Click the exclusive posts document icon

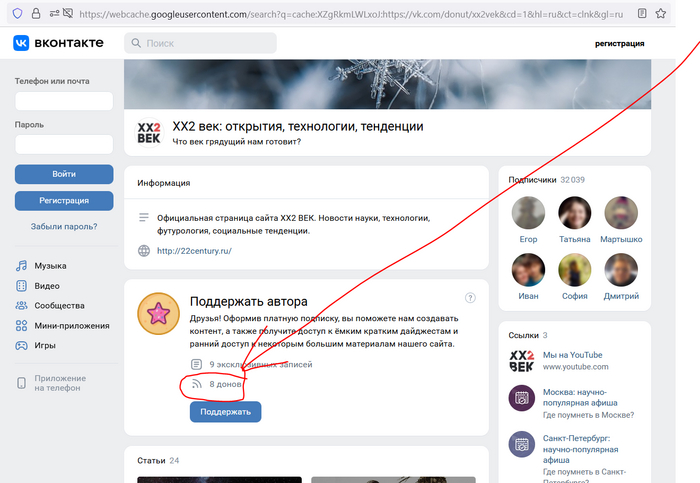[x=196, y=364]
